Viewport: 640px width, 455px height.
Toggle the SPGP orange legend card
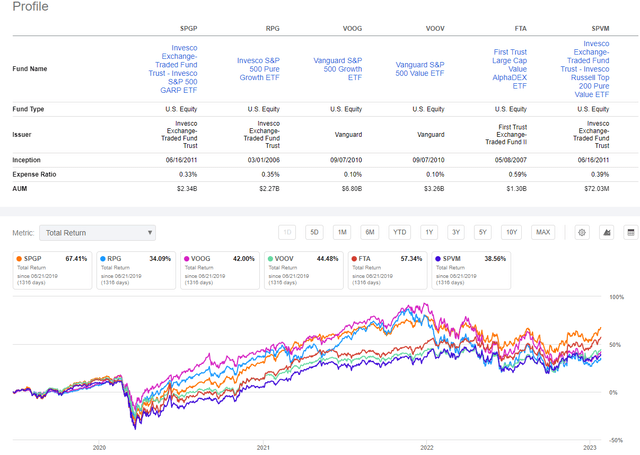click(x=52, y=271)
